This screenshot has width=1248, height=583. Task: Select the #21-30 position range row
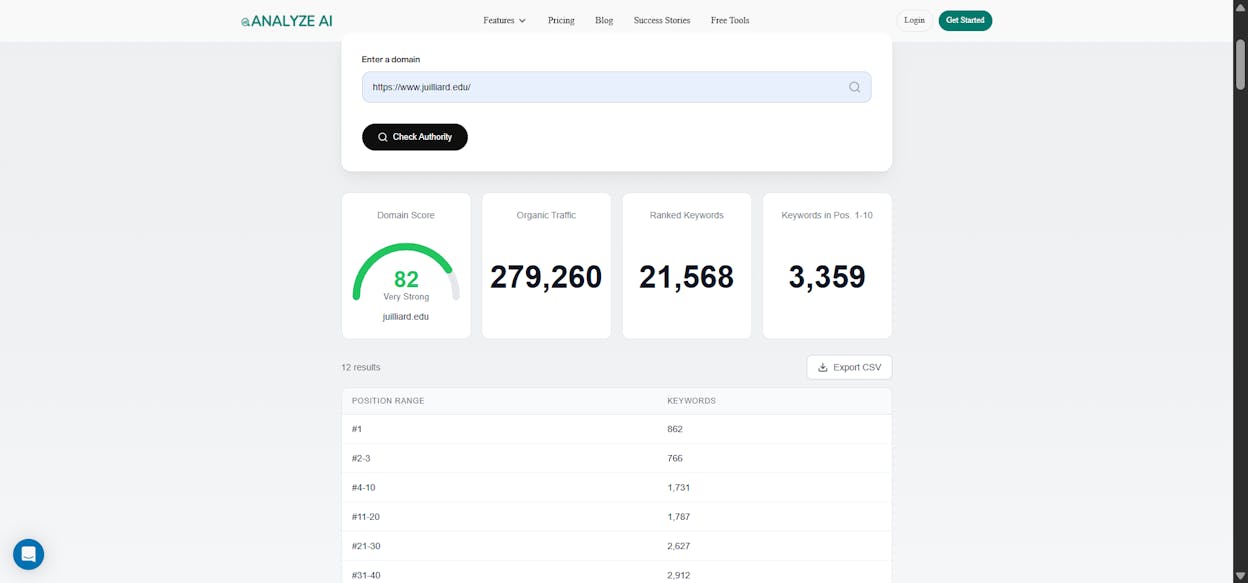pyautogui.click(x=616, y=546)
